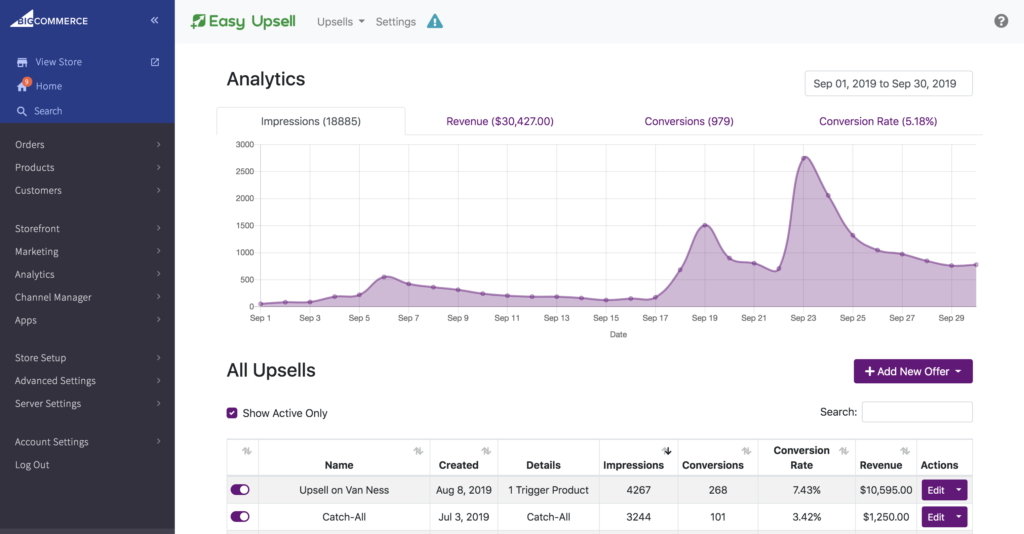Open the Upsells dropdown menu

[x=340, y=22]
